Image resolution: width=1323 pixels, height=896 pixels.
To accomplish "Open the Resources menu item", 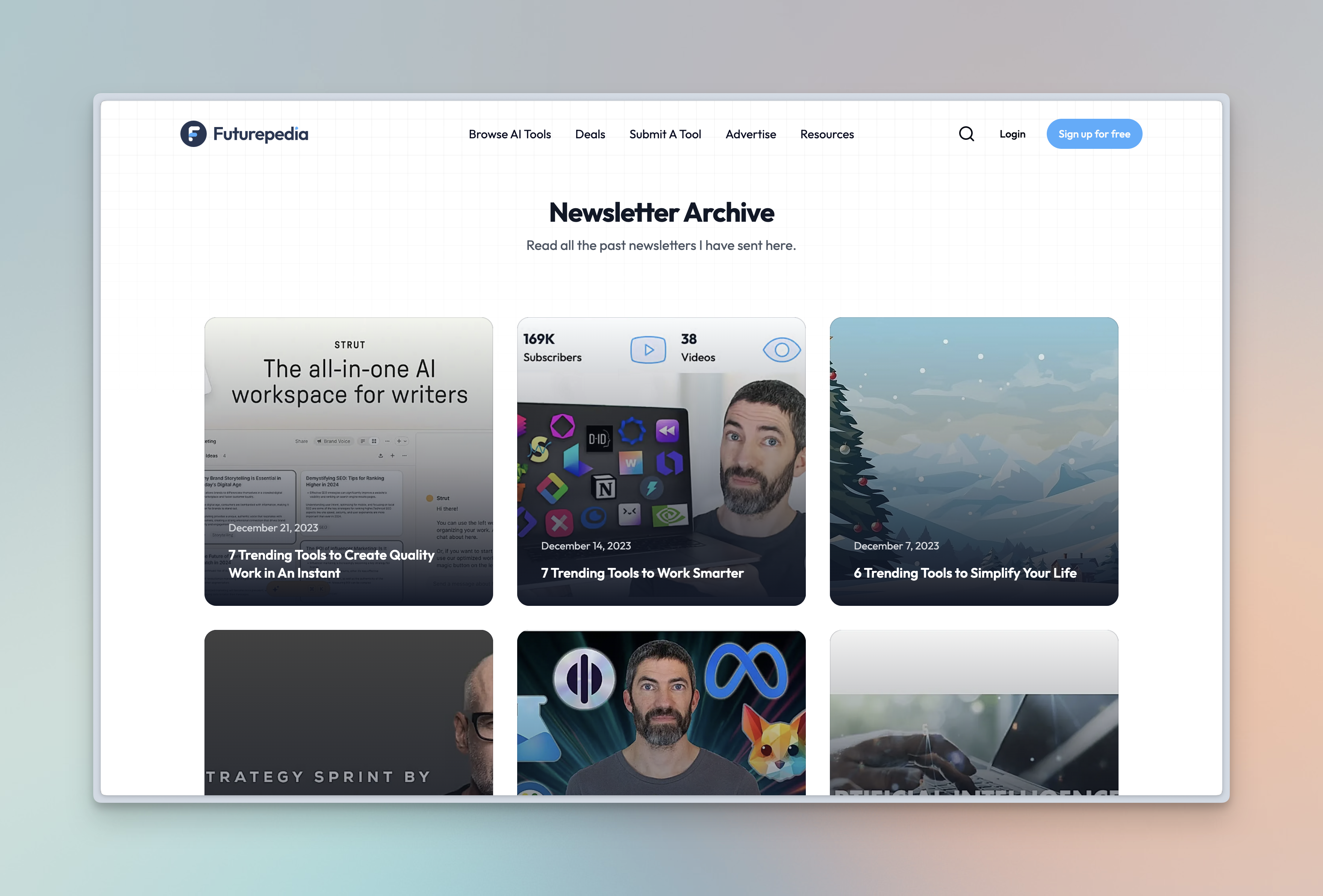I will click(x=826, y=134).
